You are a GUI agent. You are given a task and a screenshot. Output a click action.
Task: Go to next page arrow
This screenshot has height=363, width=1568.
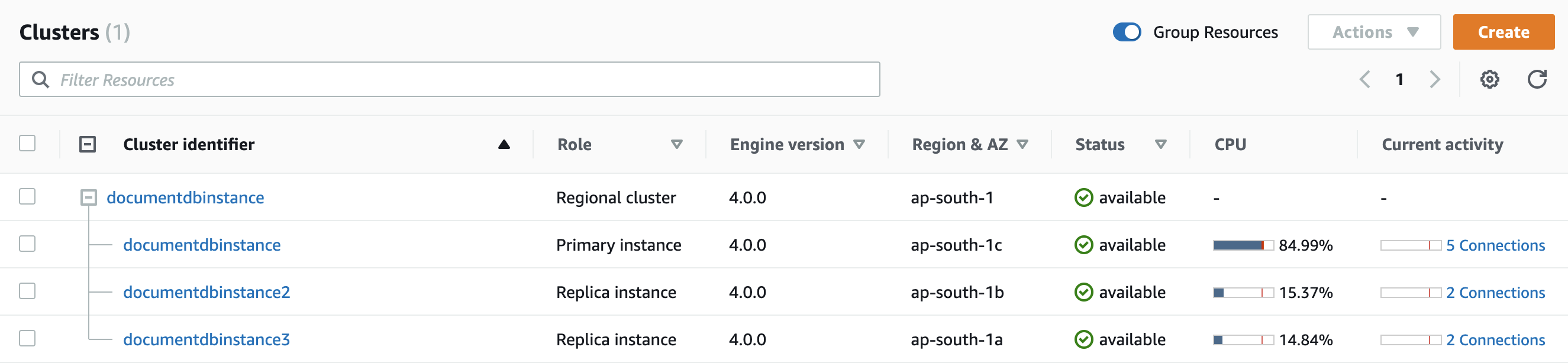[1435, 80]
